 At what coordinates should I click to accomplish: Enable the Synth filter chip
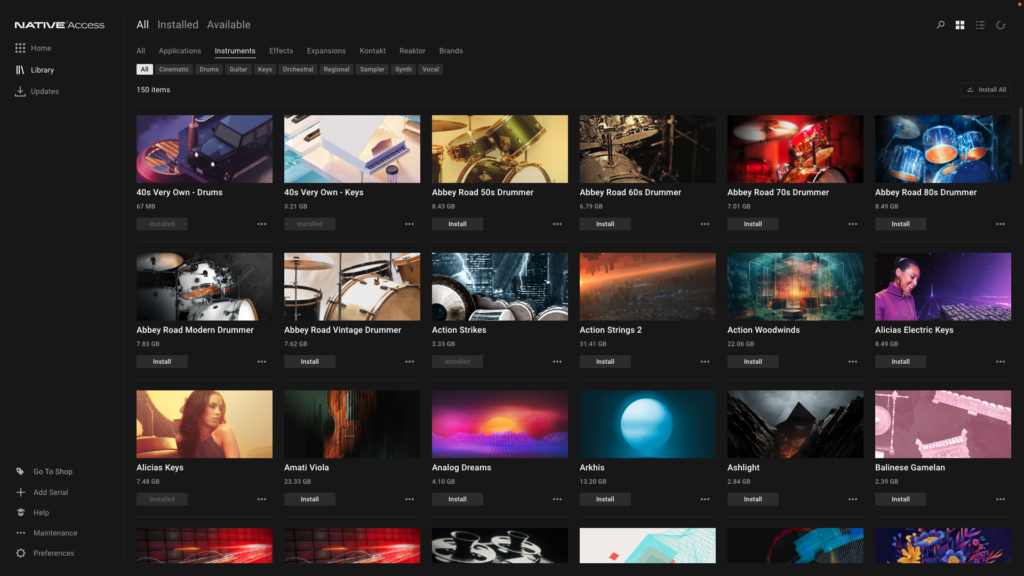click(403, 70)
